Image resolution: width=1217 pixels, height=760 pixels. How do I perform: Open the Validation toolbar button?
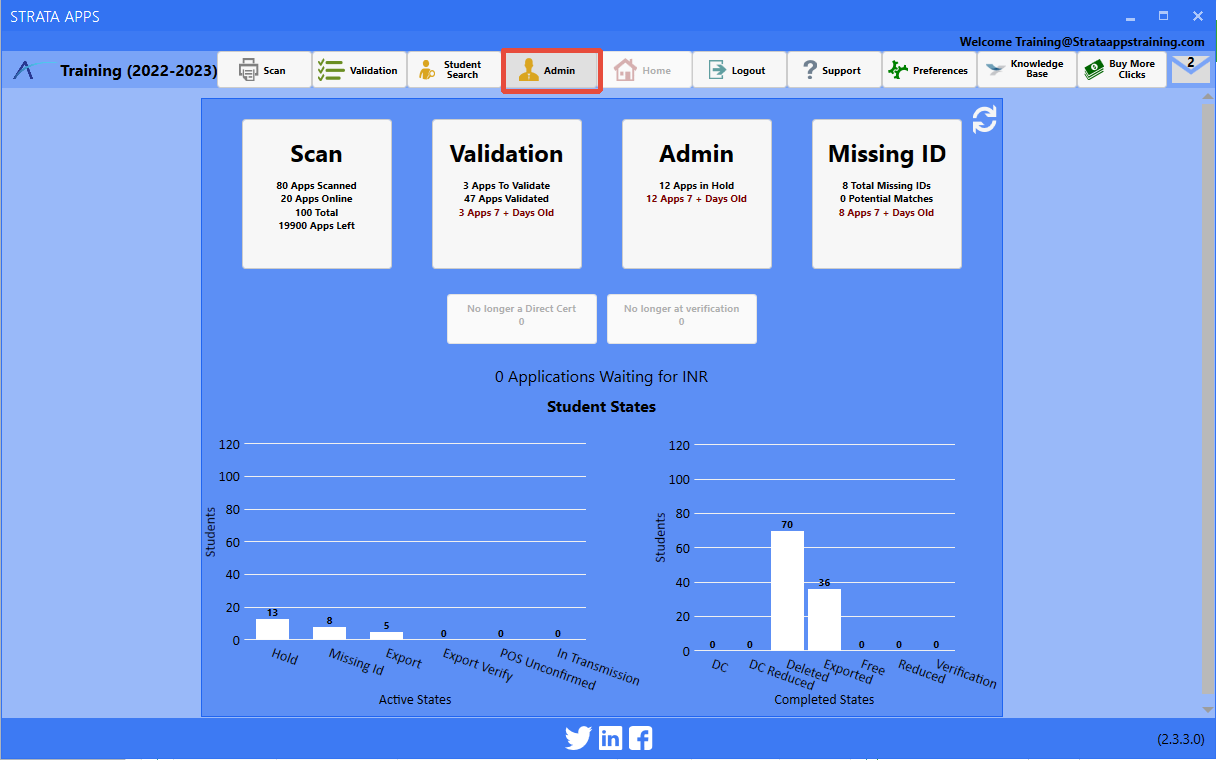tap(359, 70)
